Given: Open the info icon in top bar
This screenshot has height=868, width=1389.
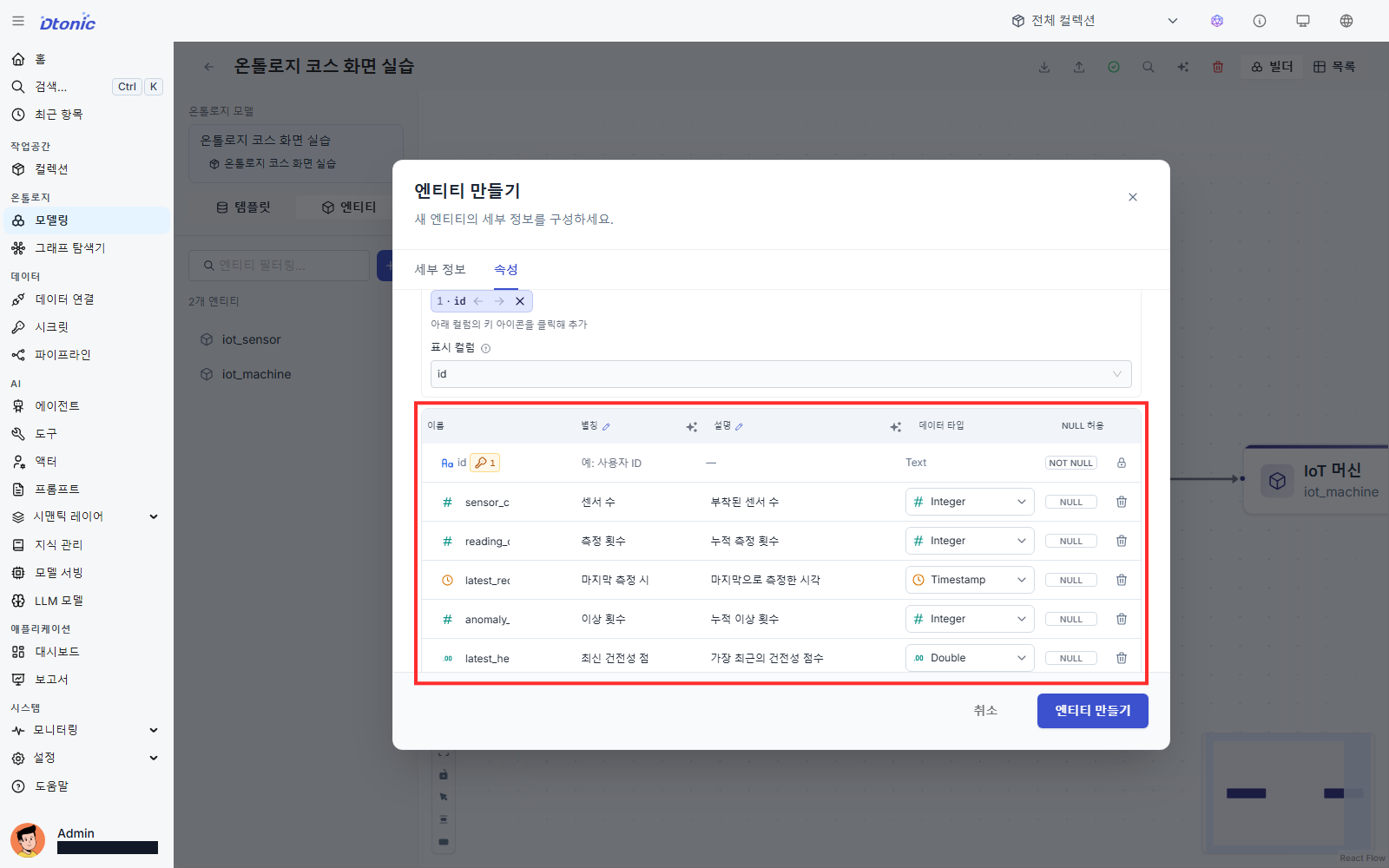Looking at the screenshot, I should 1260,21.
